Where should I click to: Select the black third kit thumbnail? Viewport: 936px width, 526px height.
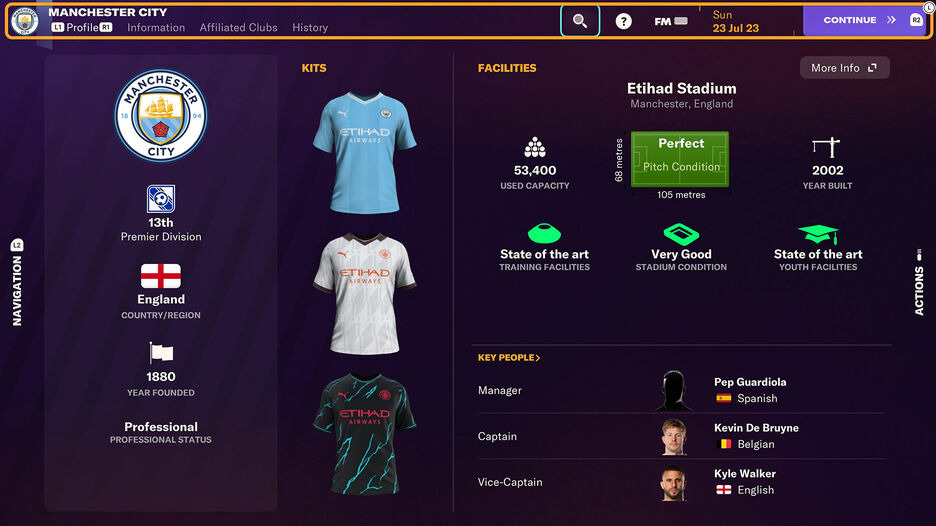click(x=364, y=435)
